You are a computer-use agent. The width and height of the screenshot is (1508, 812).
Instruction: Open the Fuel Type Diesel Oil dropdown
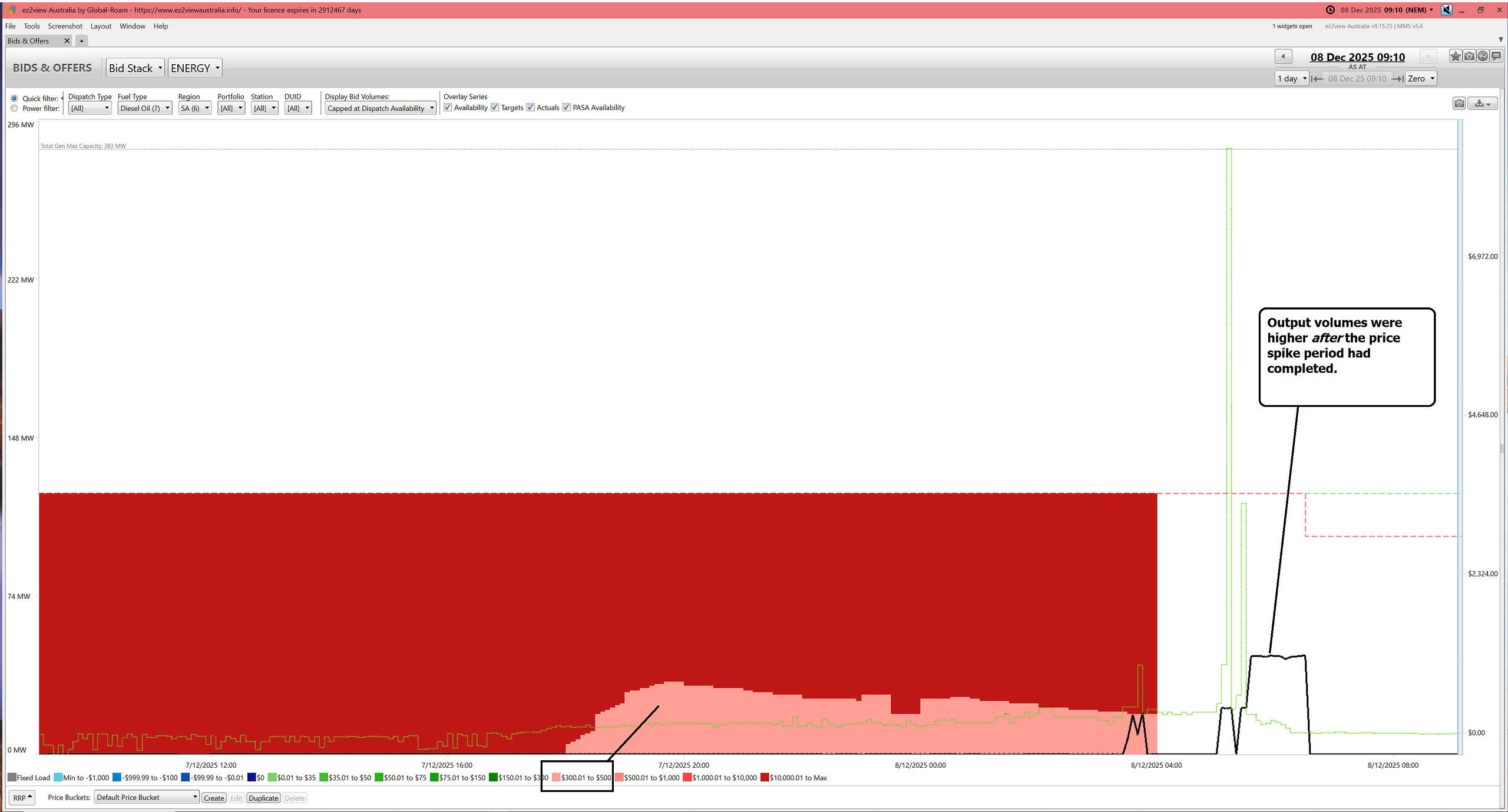(x=144, y=108)
